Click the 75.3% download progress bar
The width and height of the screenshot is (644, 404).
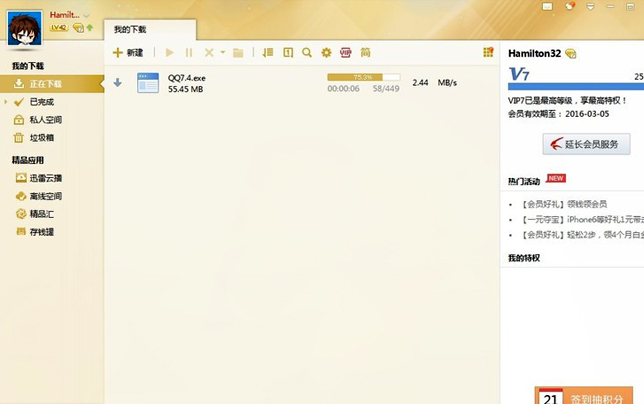pos(363,77)
